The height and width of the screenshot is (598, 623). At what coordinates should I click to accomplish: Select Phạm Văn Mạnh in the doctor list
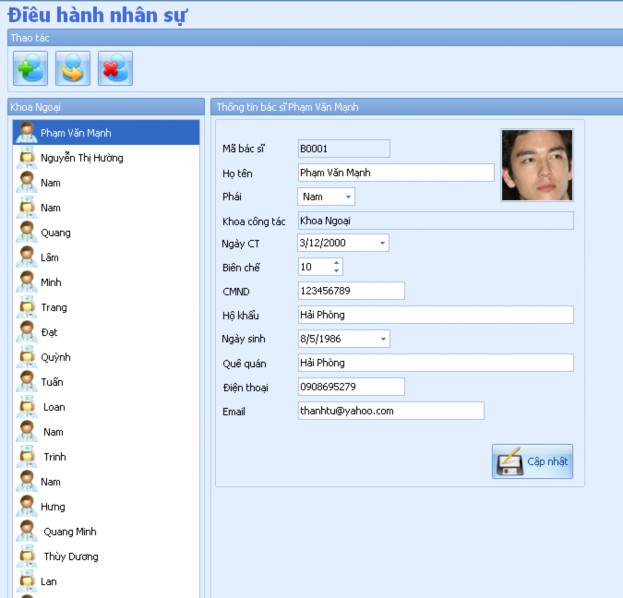(76, 132)
